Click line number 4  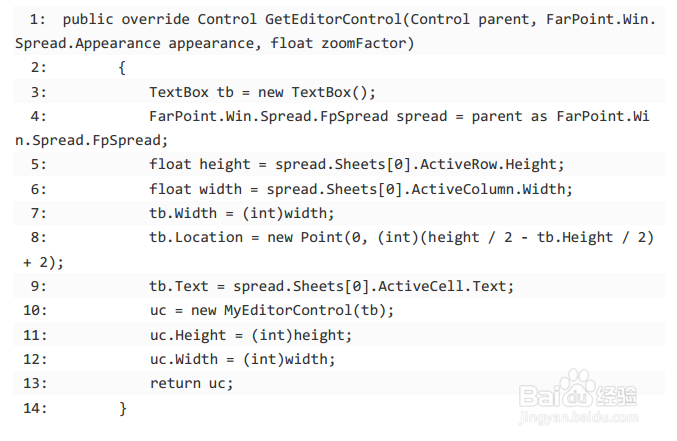pyautogui.click(x=36, y=116)
